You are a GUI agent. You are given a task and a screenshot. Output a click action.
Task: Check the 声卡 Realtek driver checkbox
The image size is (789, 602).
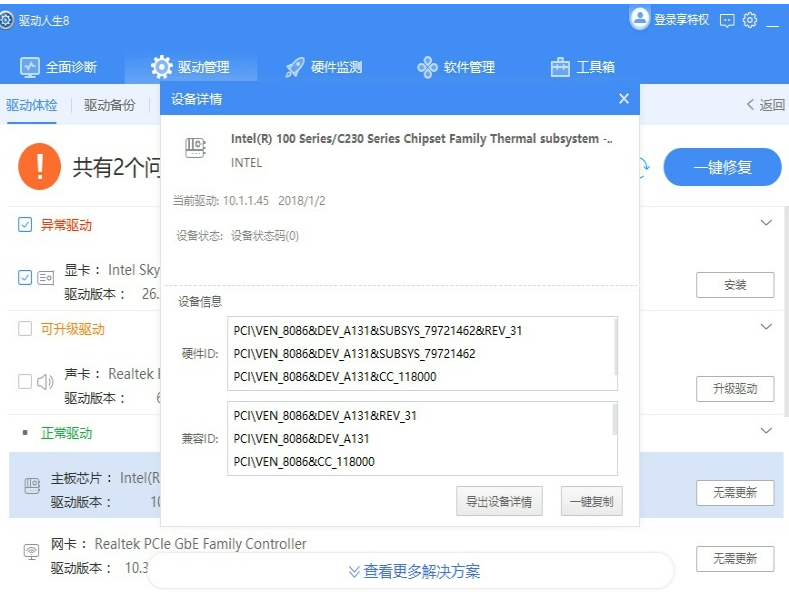[x=25, y=382]
